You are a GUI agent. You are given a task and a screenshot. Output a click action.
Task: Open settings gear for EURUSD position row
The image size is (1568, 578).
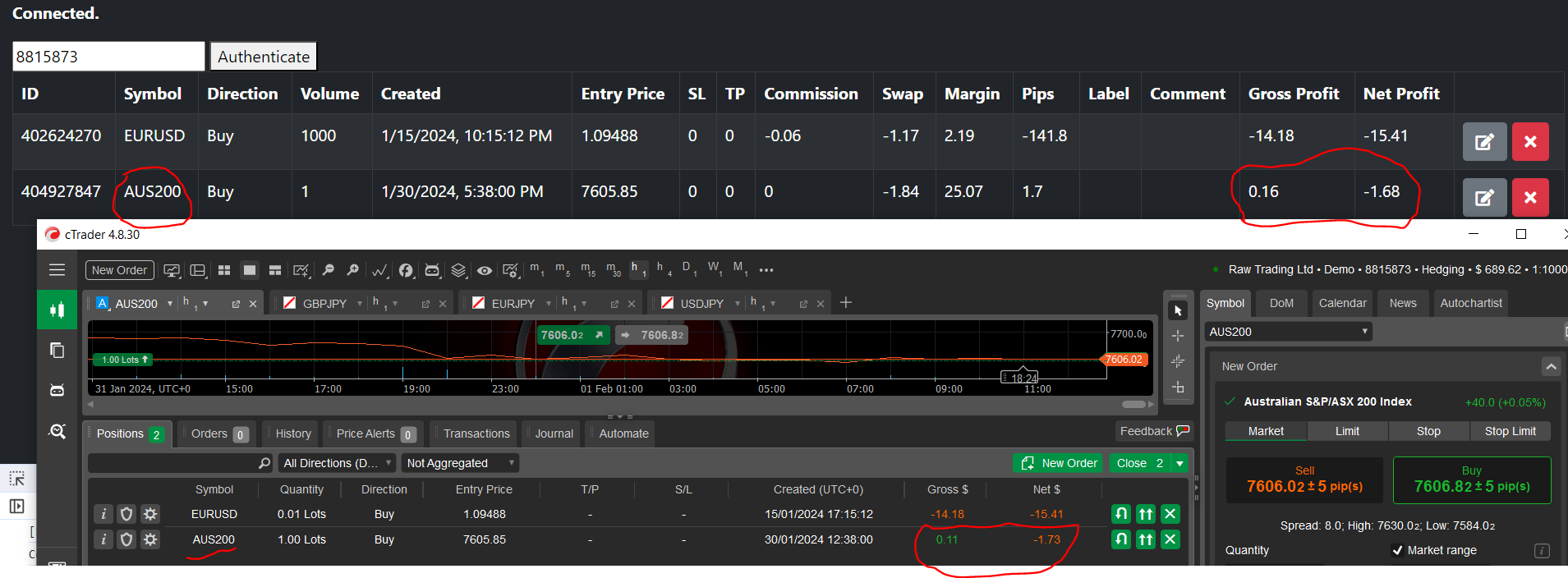coord(150,514)
